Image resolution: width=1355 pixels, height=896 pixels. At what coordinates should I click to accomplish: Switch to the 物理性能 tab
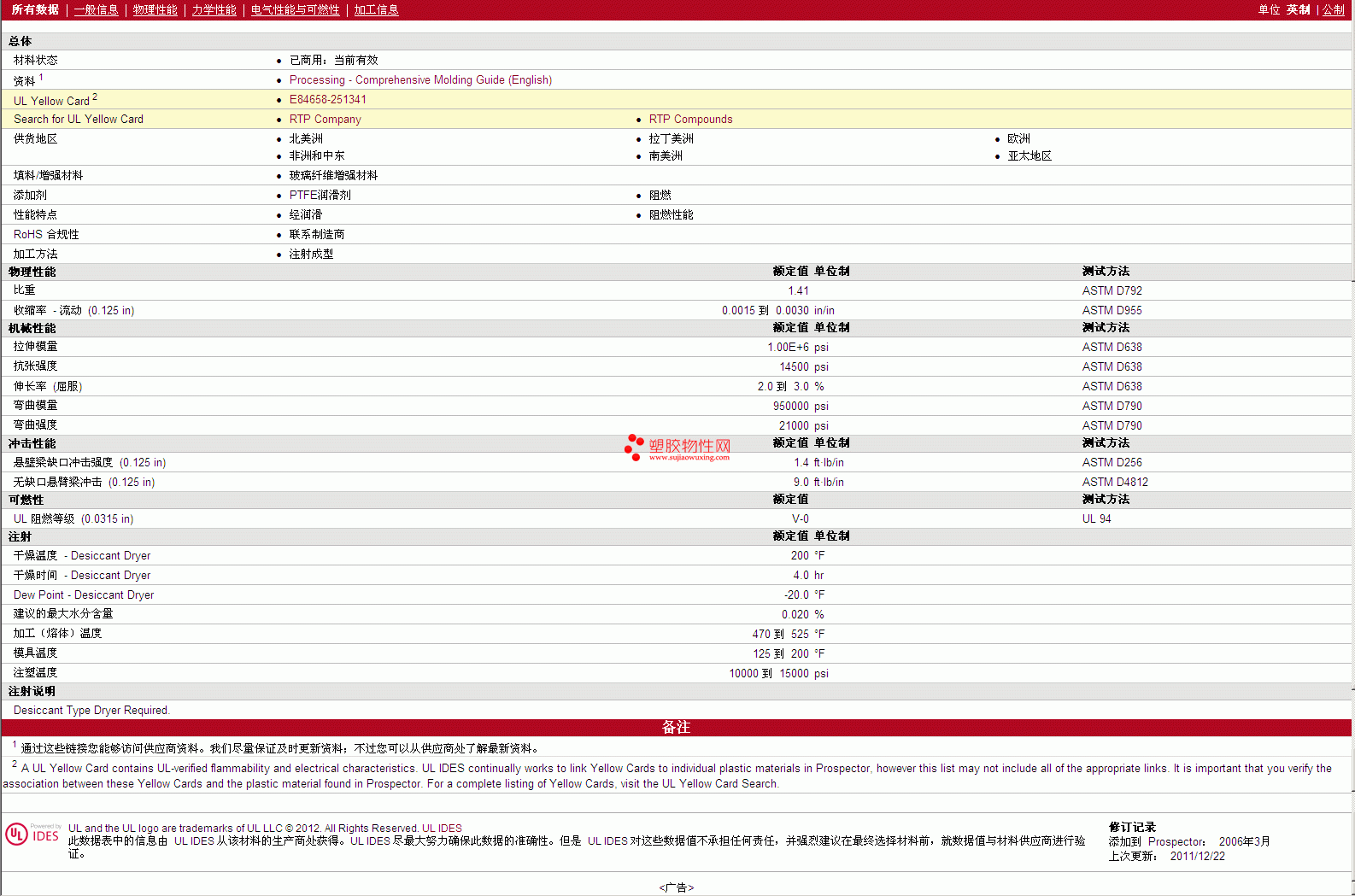tap(155, 9)
